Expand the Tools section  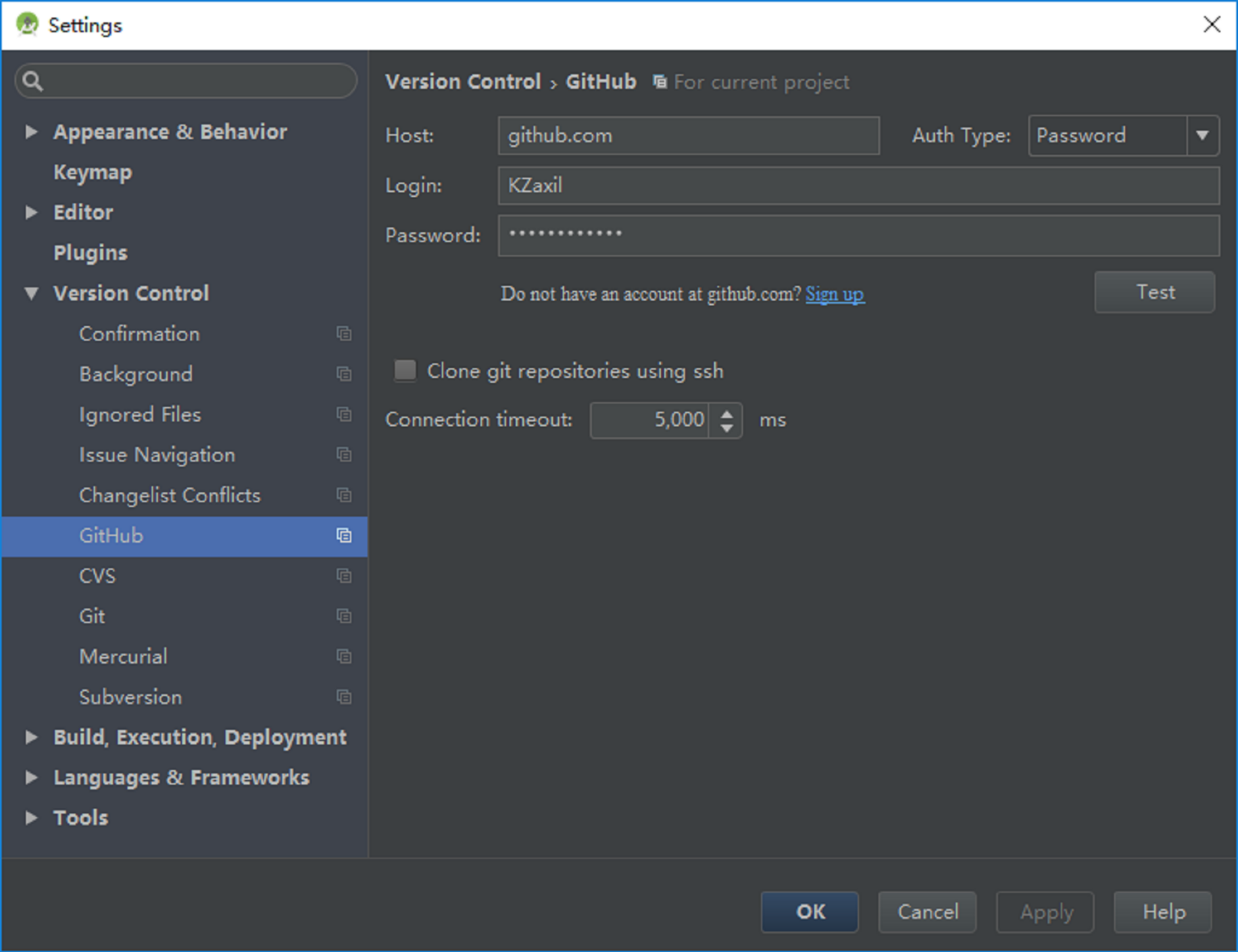click(x=30, y=818)
